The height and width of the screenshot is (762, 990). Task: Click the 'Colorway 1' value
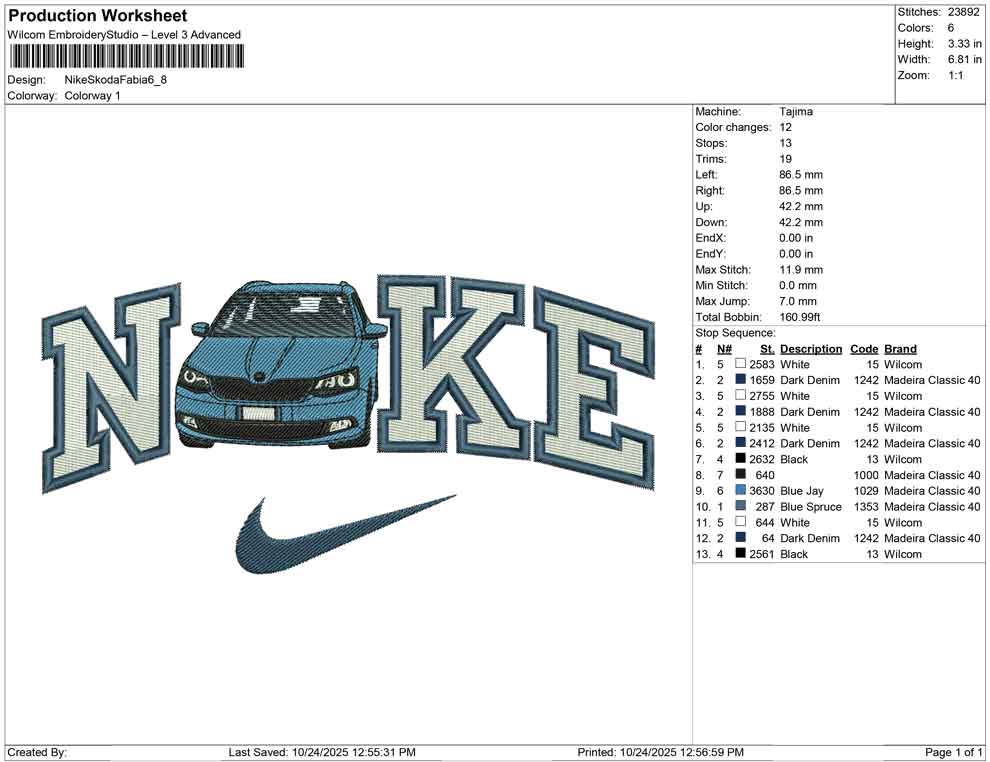point(92,95)
